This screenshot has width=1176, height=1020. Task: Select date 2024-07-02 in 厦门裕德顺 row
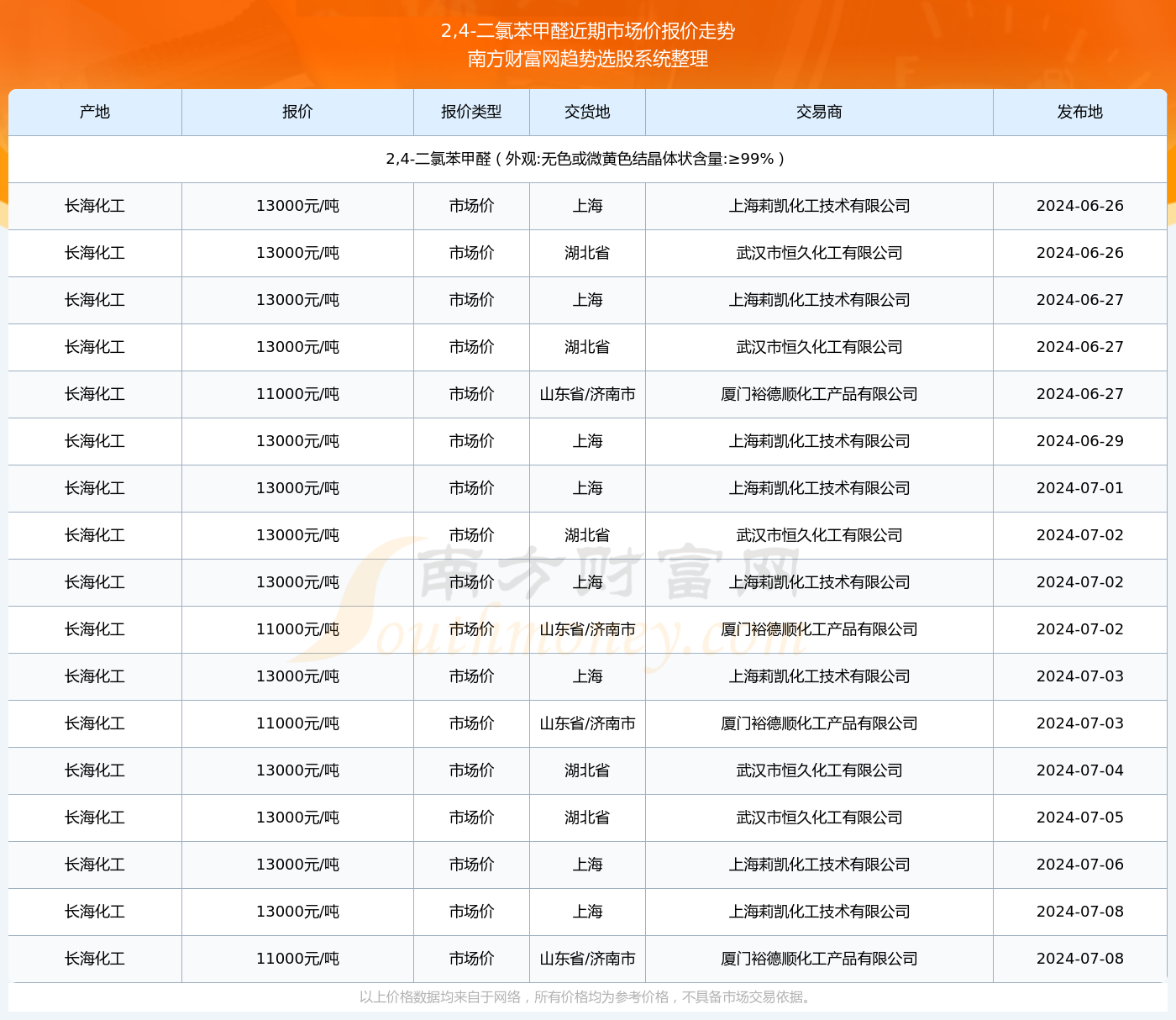(x=1080, y=629)
